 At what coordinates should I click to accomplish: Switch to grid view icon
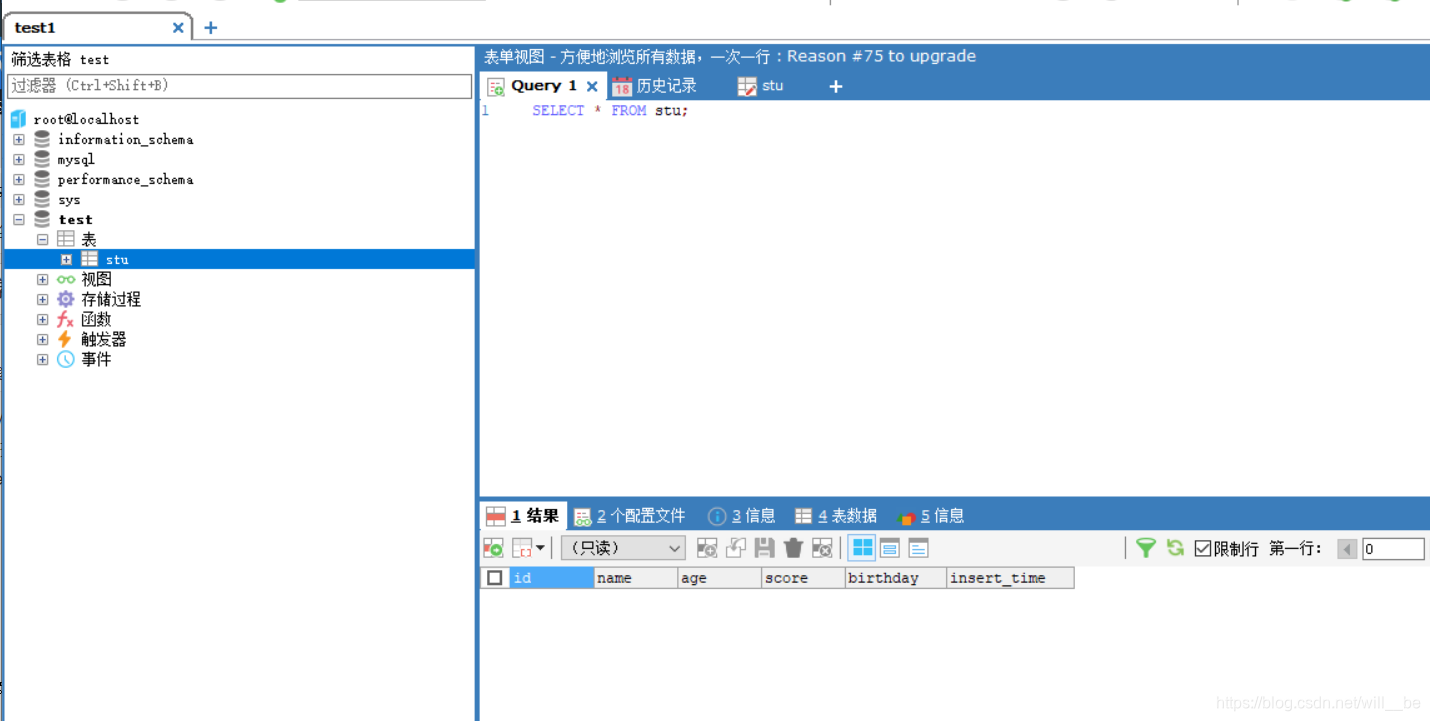coord(862,548)
